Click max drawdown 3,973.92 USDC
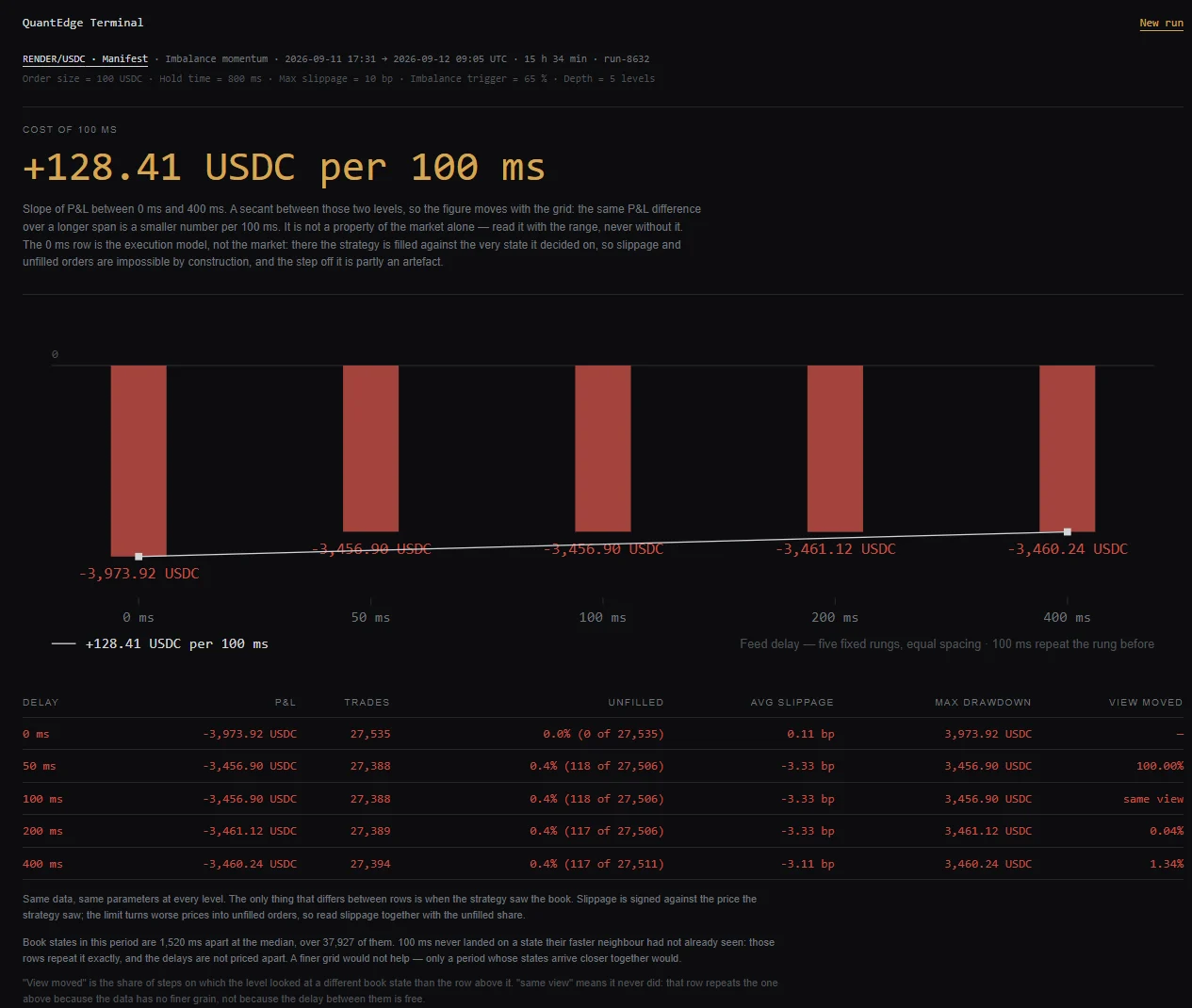Viewport: 1192px width, 1008px height. 988,734
